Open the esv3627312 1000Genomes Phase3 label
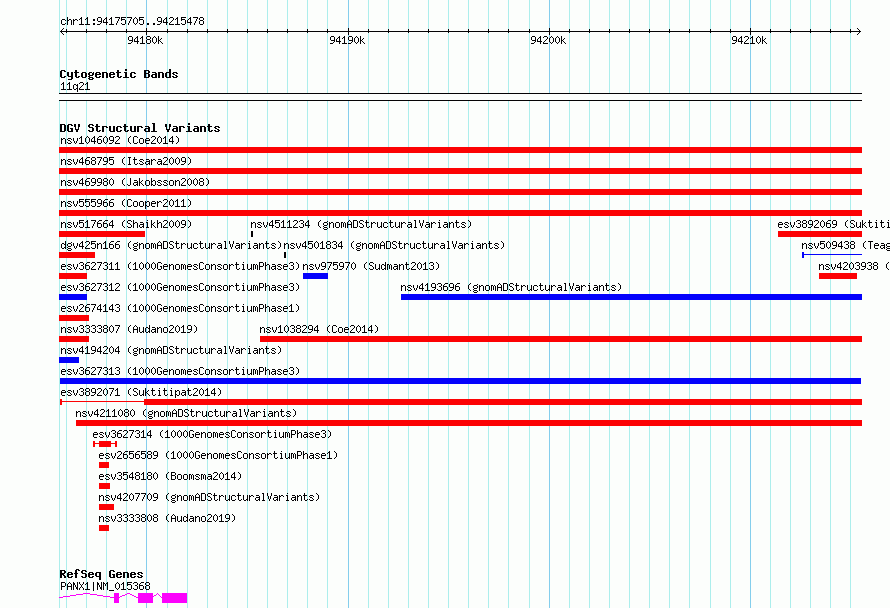The image size is (890, 608). pos(180,287)
